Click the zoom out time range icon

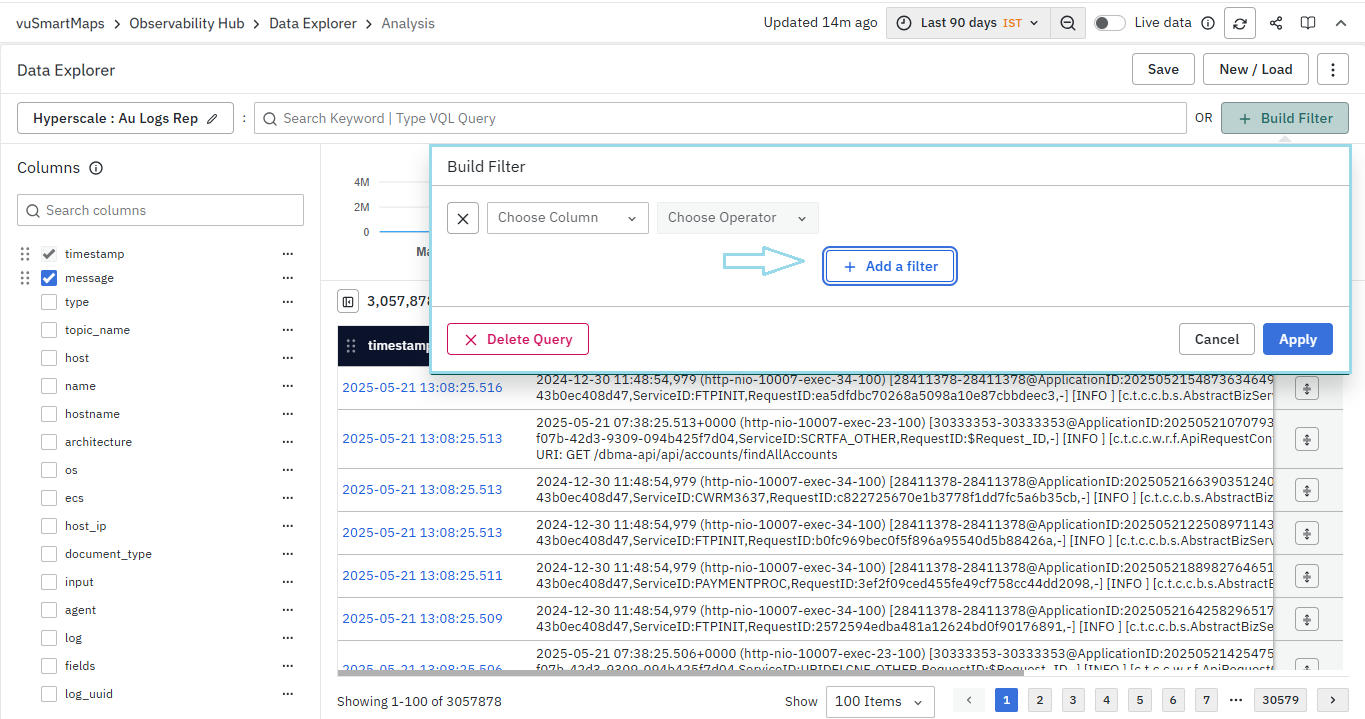pyautogui.click(x=1068, y=23)
